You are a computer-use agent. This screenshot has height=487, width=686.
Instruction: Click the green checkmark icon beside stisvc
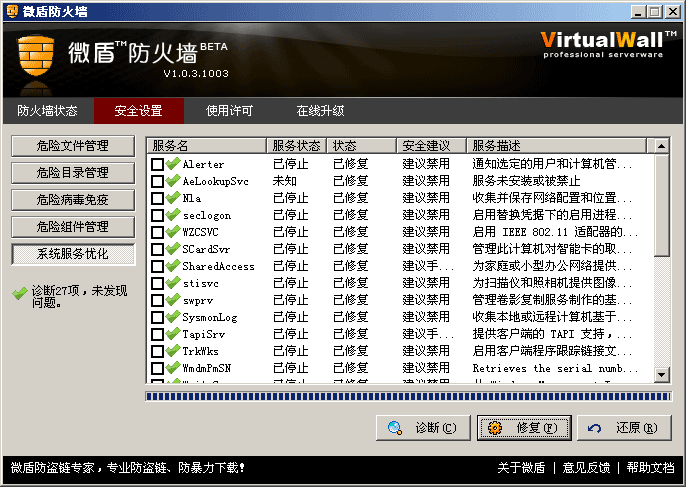173,283
